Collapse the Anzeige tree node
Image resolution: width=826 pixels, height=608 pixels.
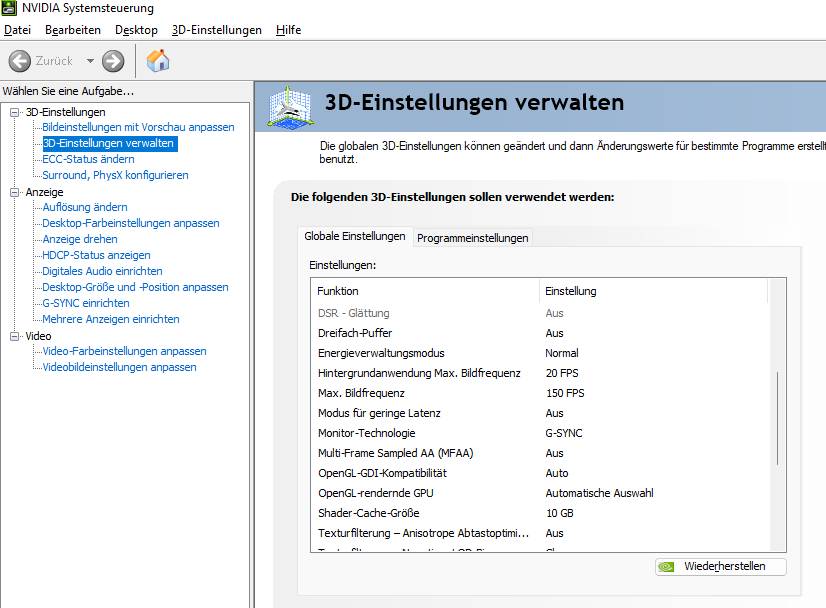15,192
